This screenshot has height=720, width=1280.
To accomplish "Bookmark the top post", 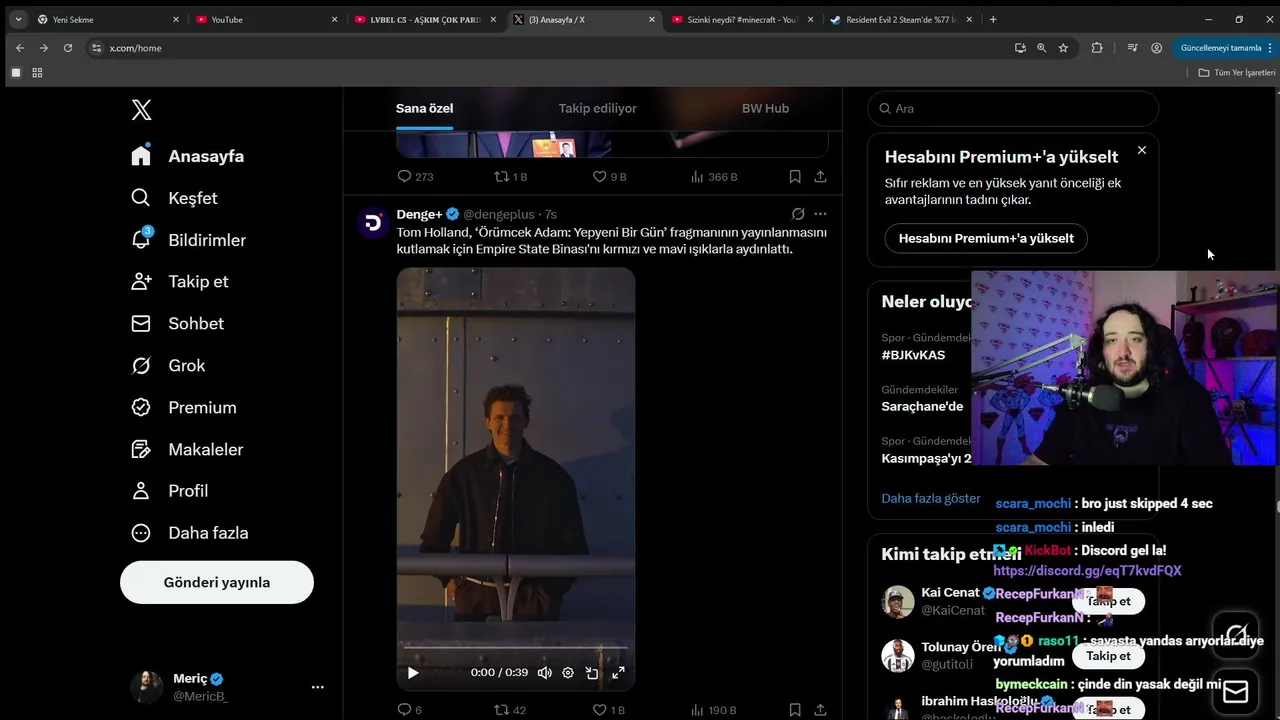I will pos(795,176).
